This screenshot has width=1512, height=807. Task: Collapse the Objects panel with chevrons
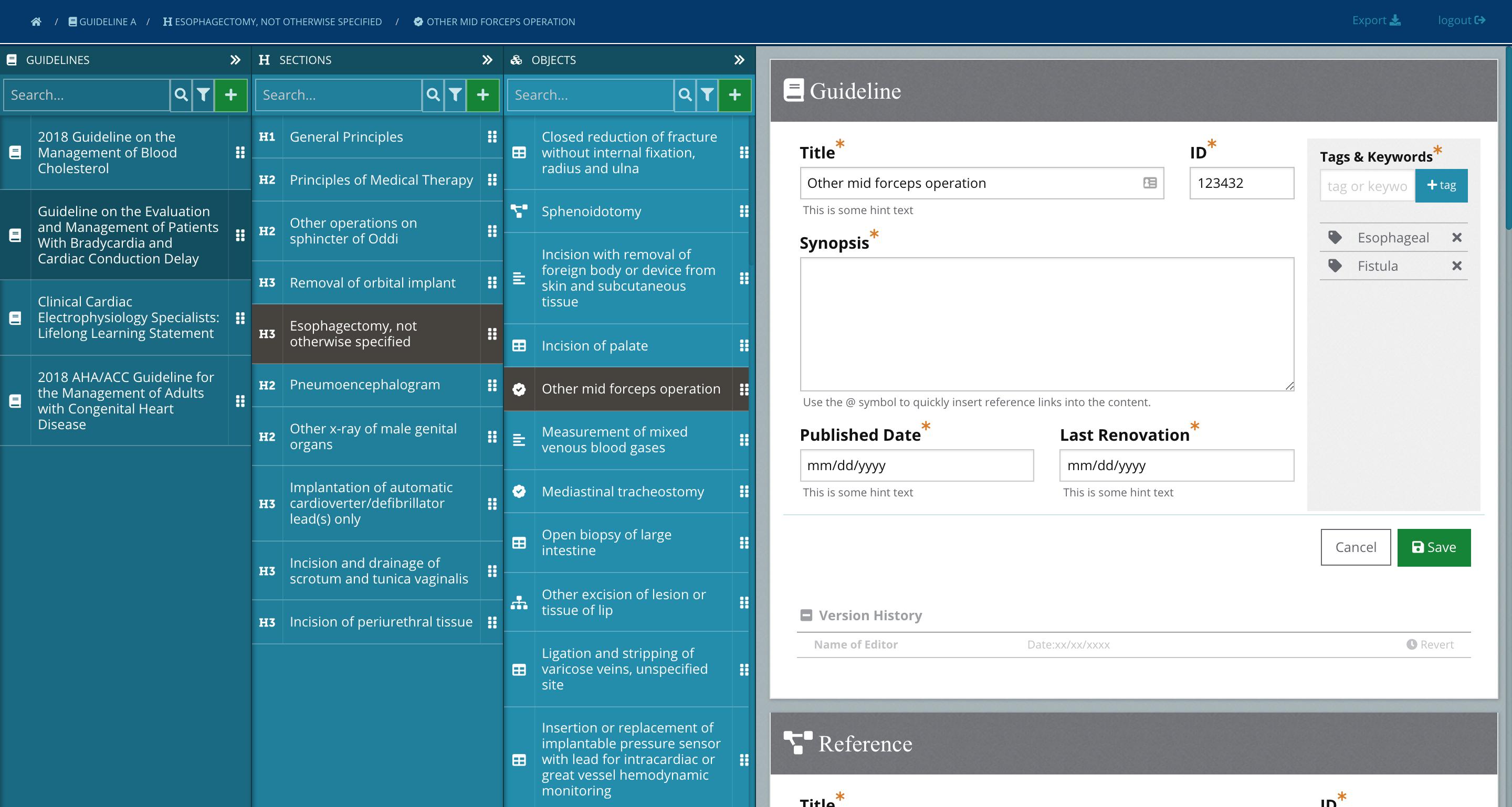[x=739, y=60]
